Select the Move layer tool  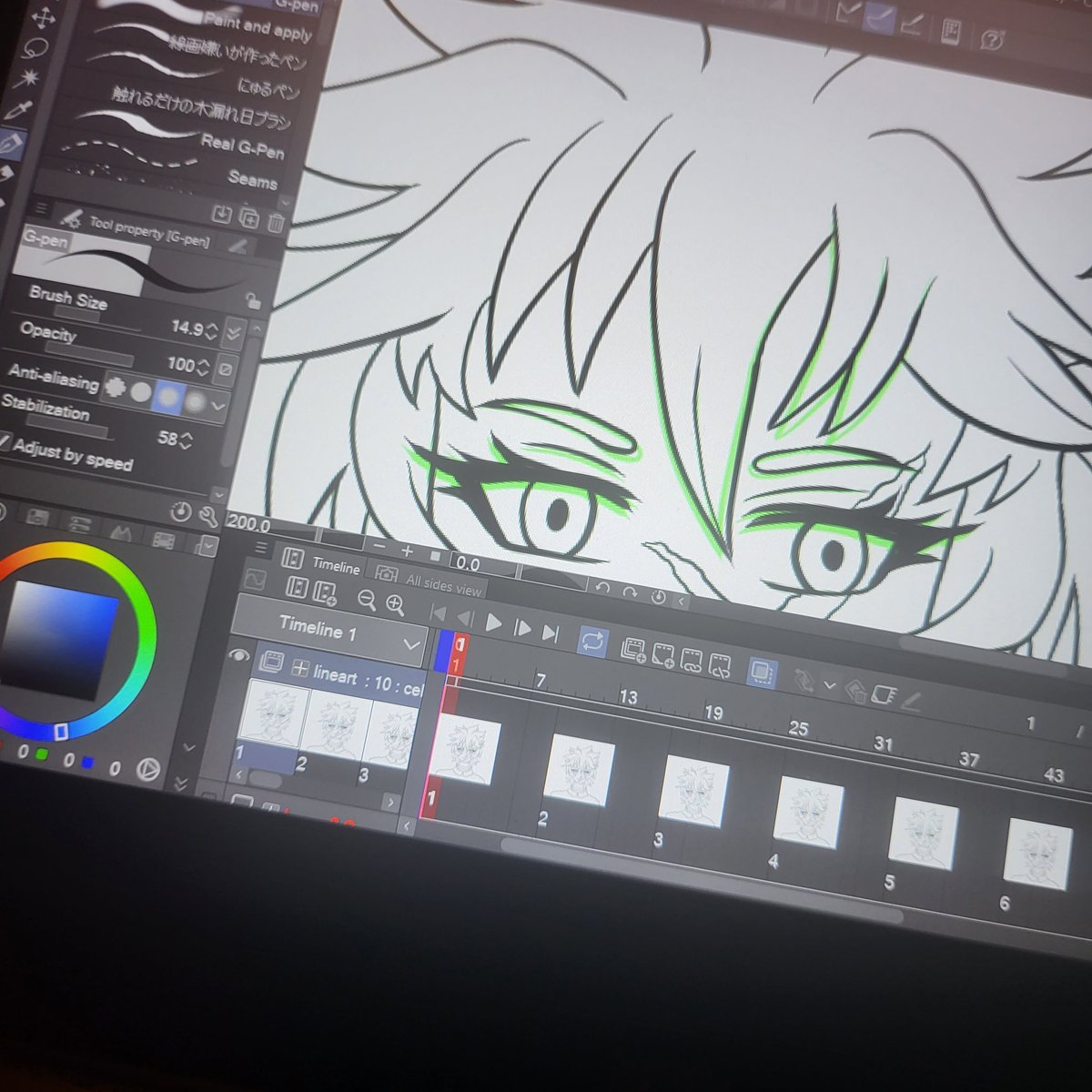(44, 16)
